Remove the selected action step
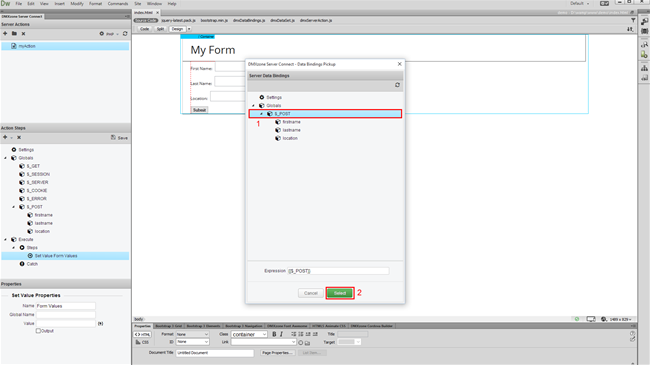Viewport: 650px width, 365px height. tap(19, 137)
